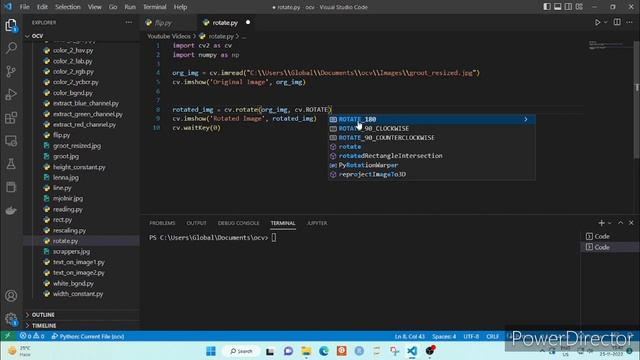
Task: Open the Edit menu
Action: click(x=42, y=7)
